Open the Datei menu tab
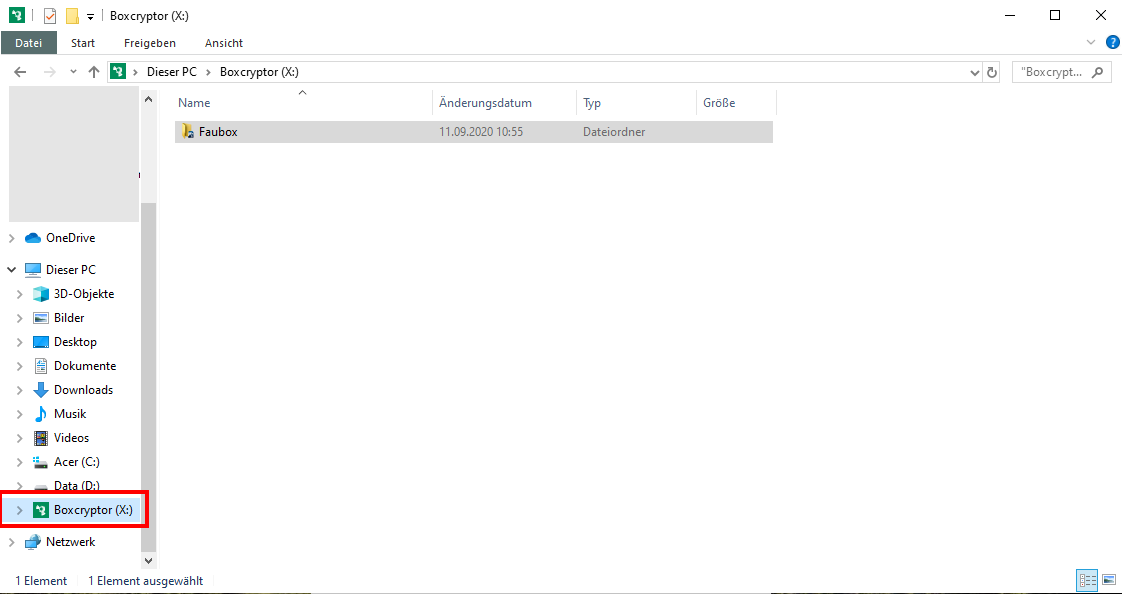Screen dimensions: 1122x594 pos(29,43)
